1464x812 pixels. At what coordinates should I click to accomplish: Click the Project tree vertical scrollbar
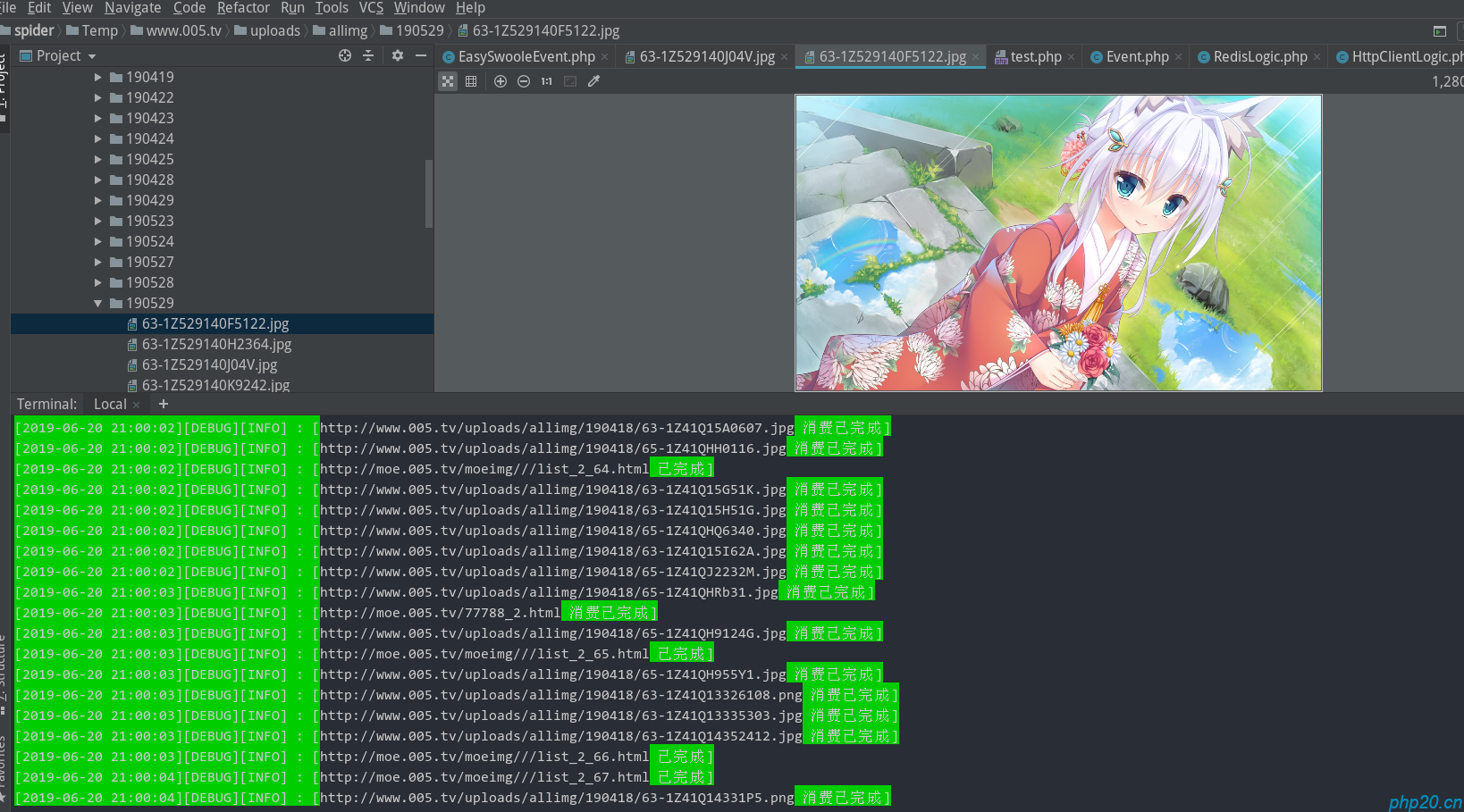click(429, 193)
